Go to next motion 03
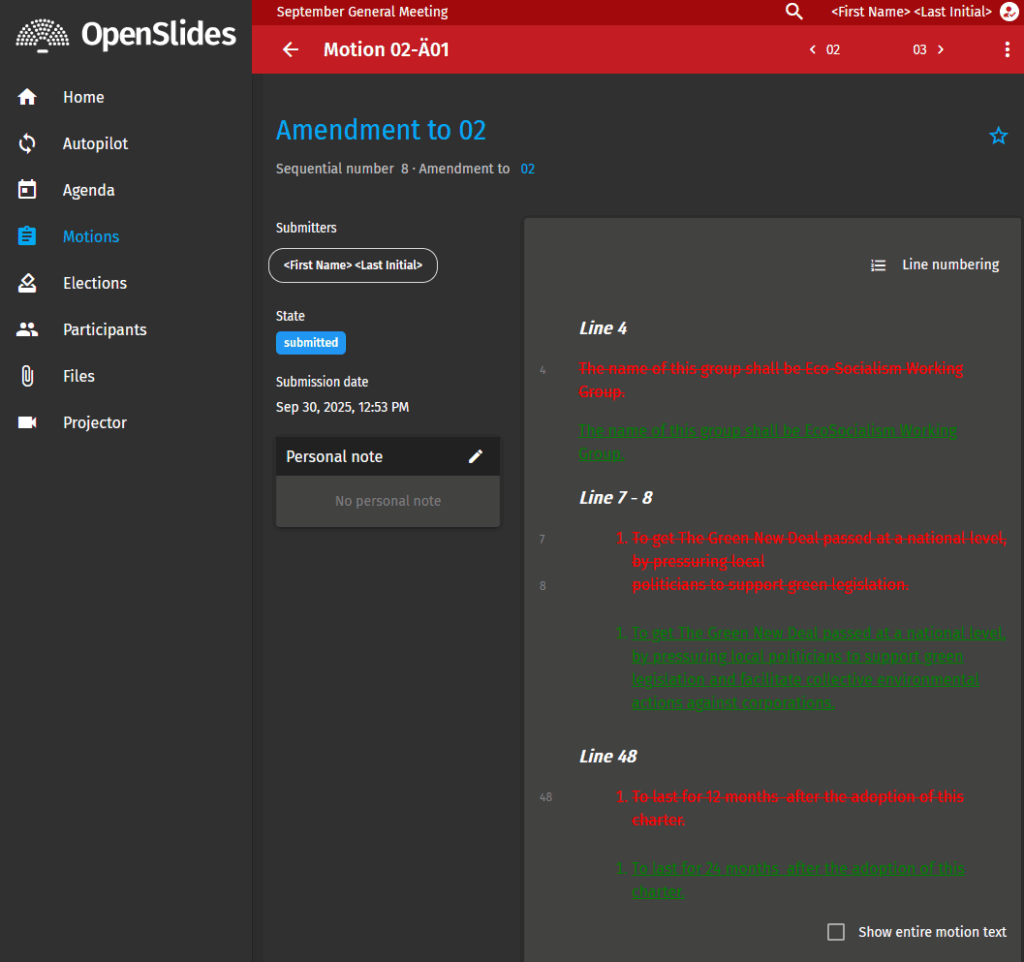This screenshot has width=1024, height=962. tap(928, 50)
